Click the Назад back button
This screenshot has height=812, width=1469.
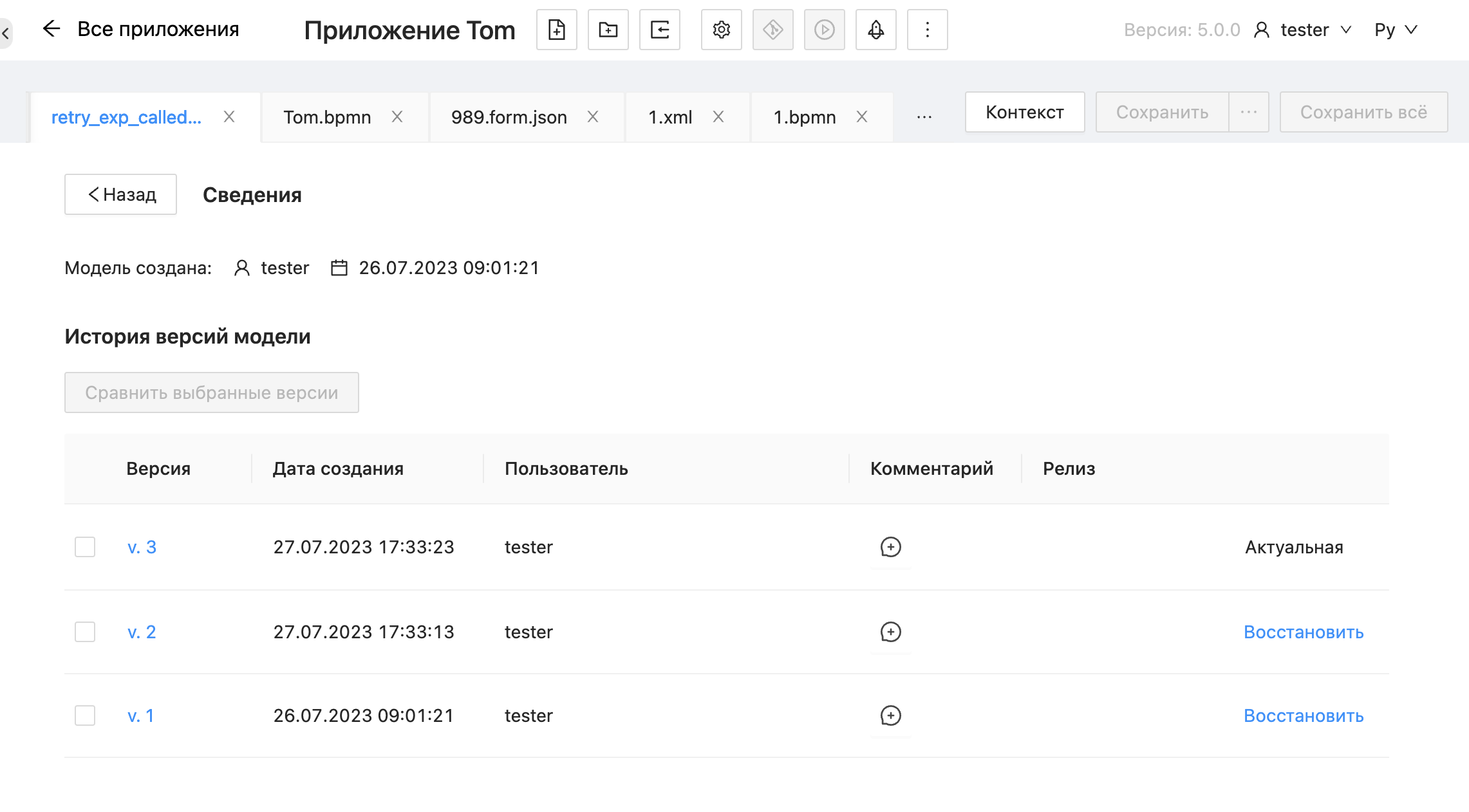point(121,194)
